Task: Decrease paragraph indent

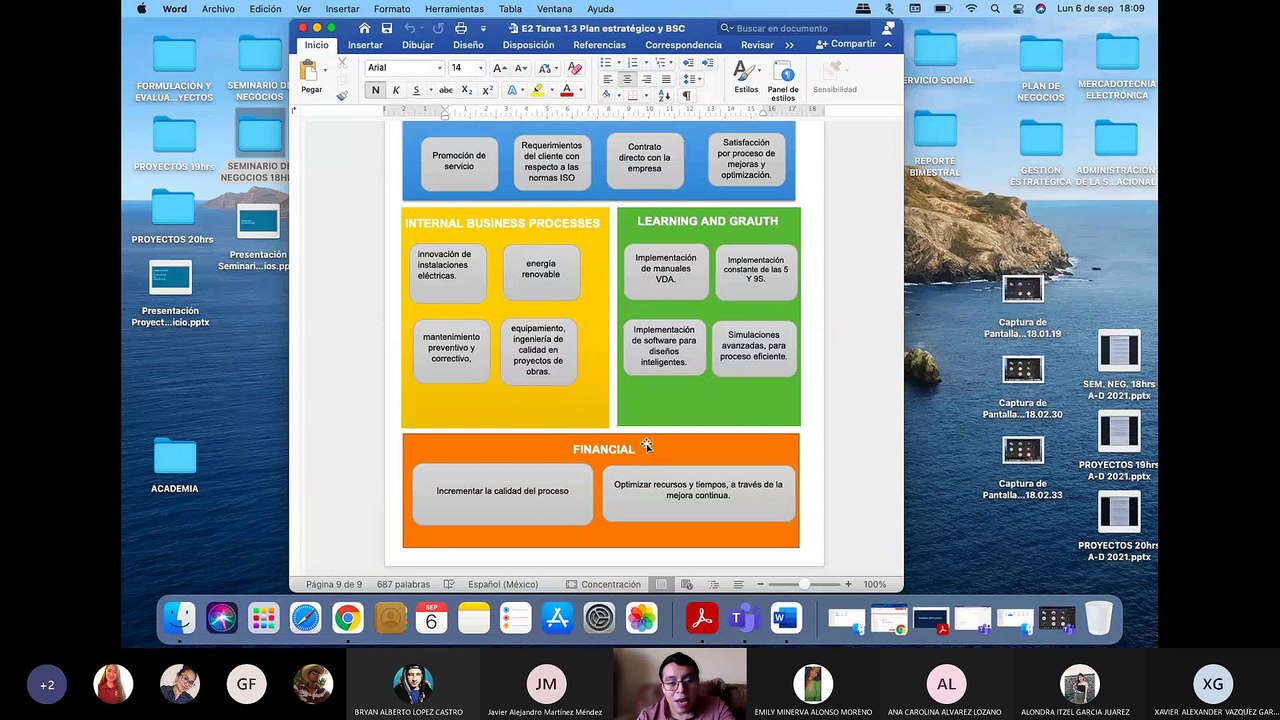Action: point(688,63)
